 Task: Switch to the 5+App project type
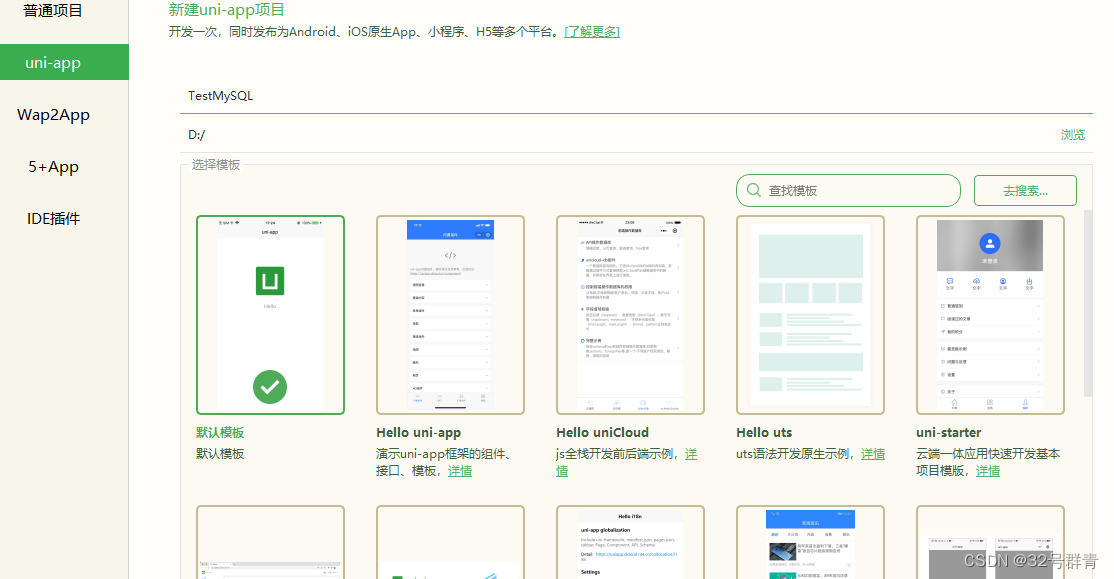53,166
